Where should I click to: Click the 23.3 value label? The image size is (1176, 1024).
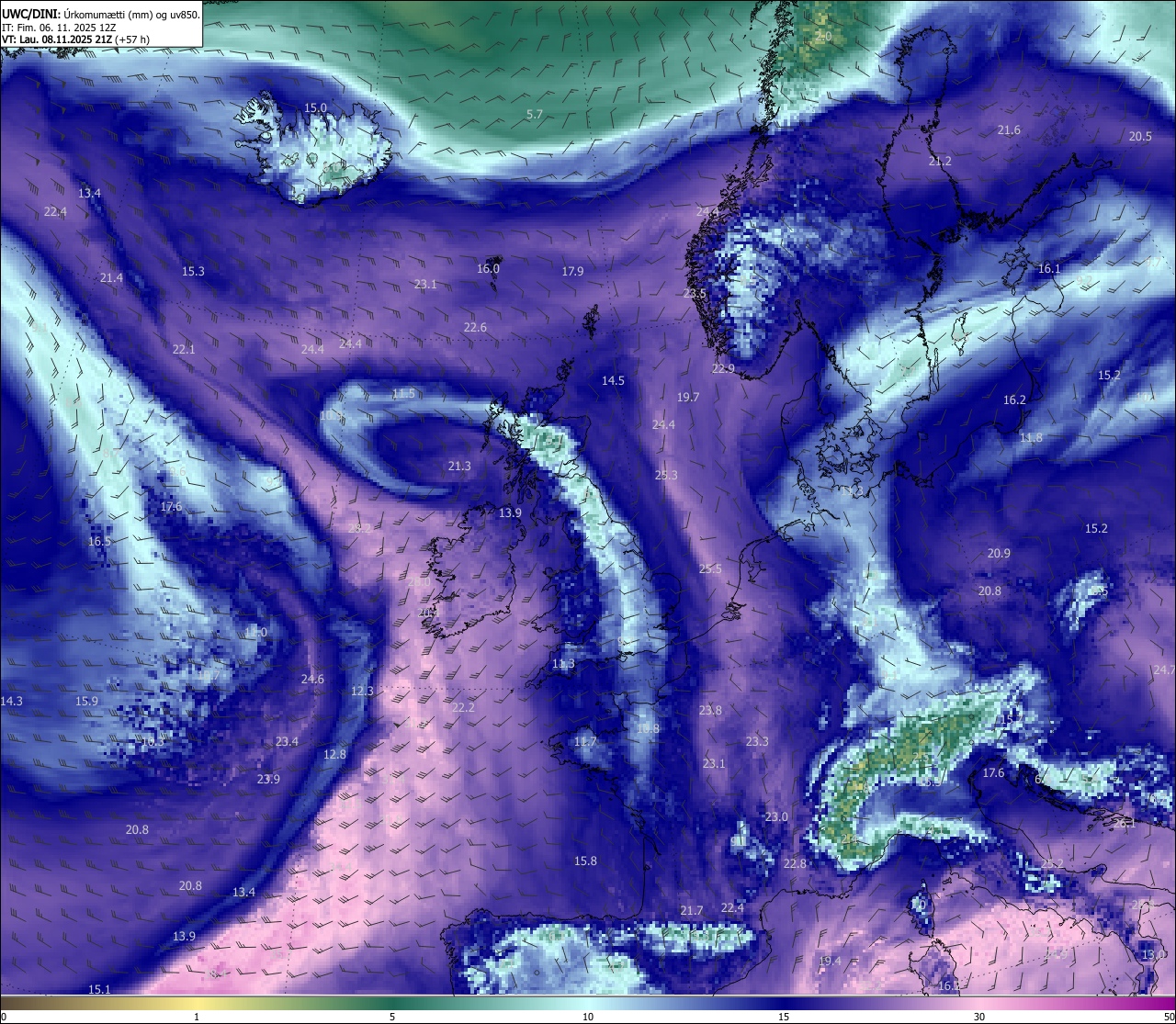pos(757,741)
